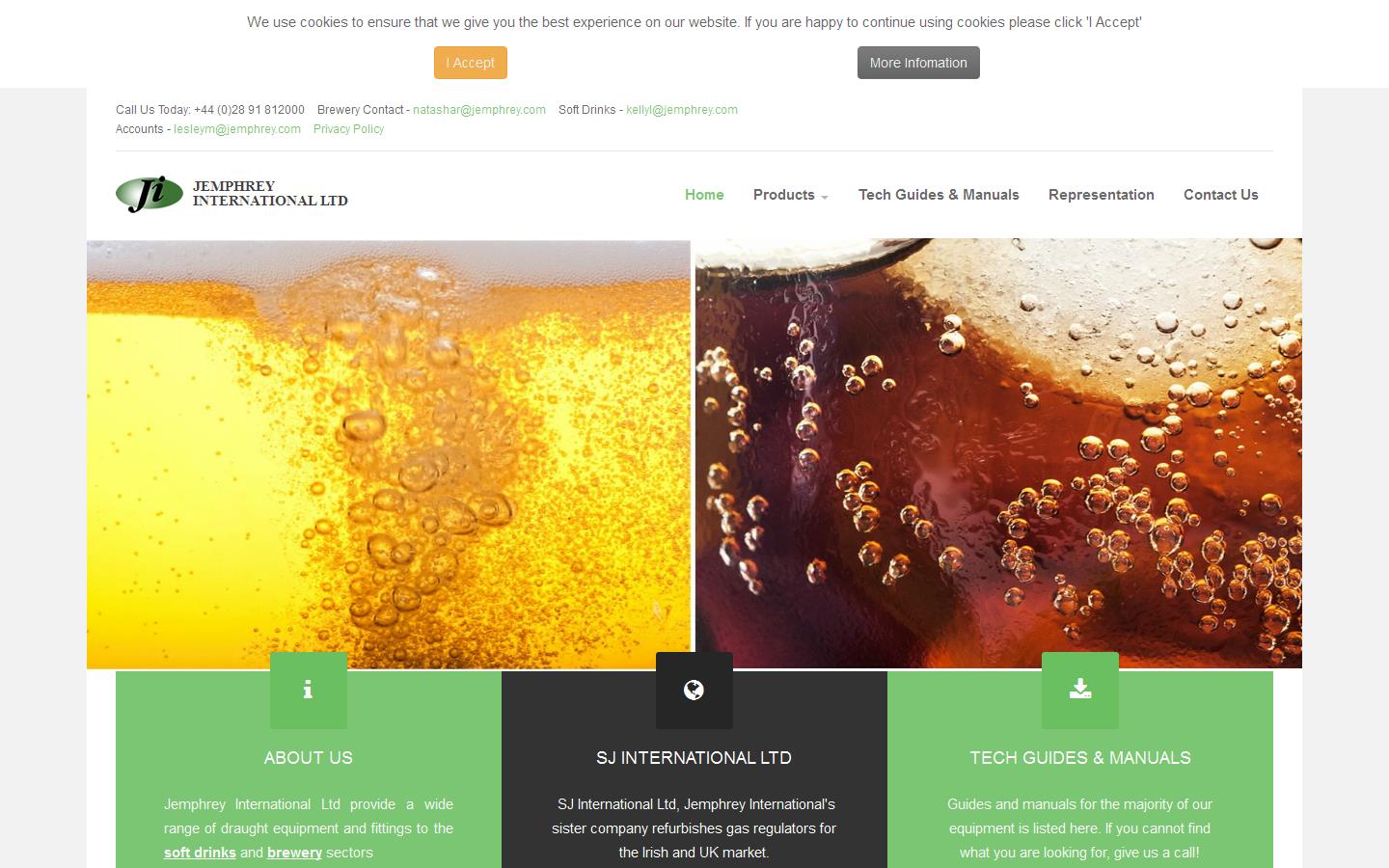1389x868 pixels.
Task: Click the download icon above Tech Guides & Manuals
Action: tap(1079, 690)
